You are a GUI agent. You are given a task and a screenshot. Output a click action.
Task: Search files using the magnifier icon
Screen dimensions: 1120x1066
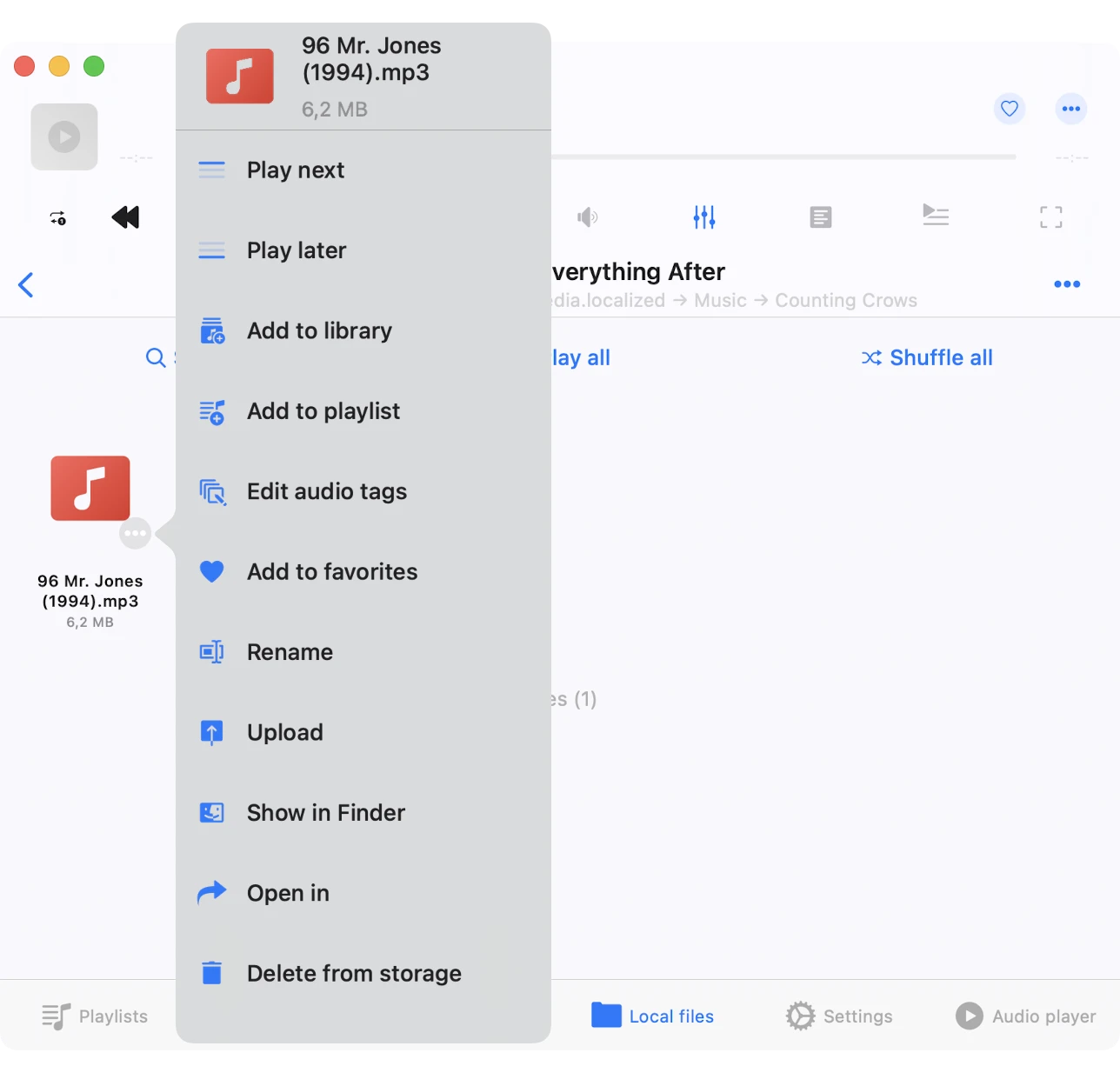(156, 357)
